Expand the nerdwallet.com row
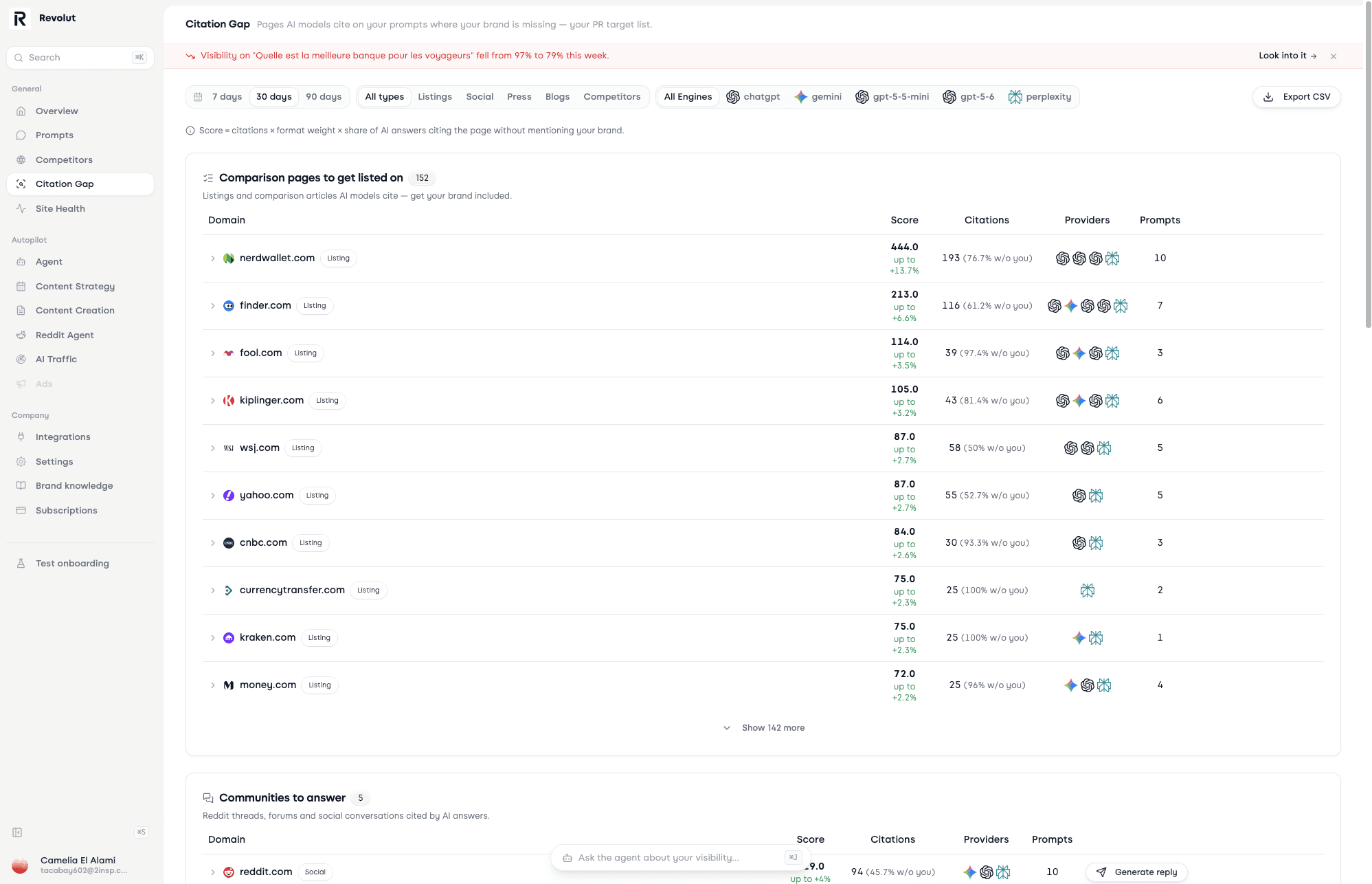Image resolution: width=1372 pixels, height=884 pixels. click(x=213, y=258)
